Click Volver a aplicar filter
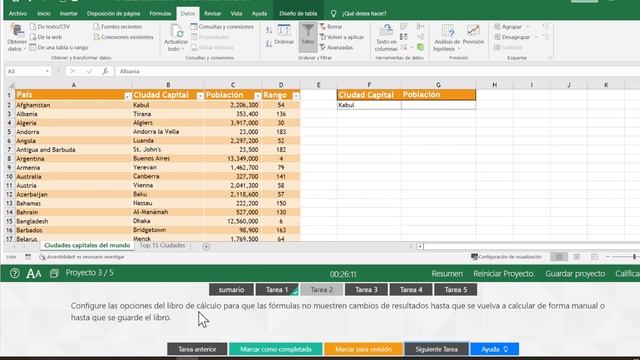 [x=342, y=37]
